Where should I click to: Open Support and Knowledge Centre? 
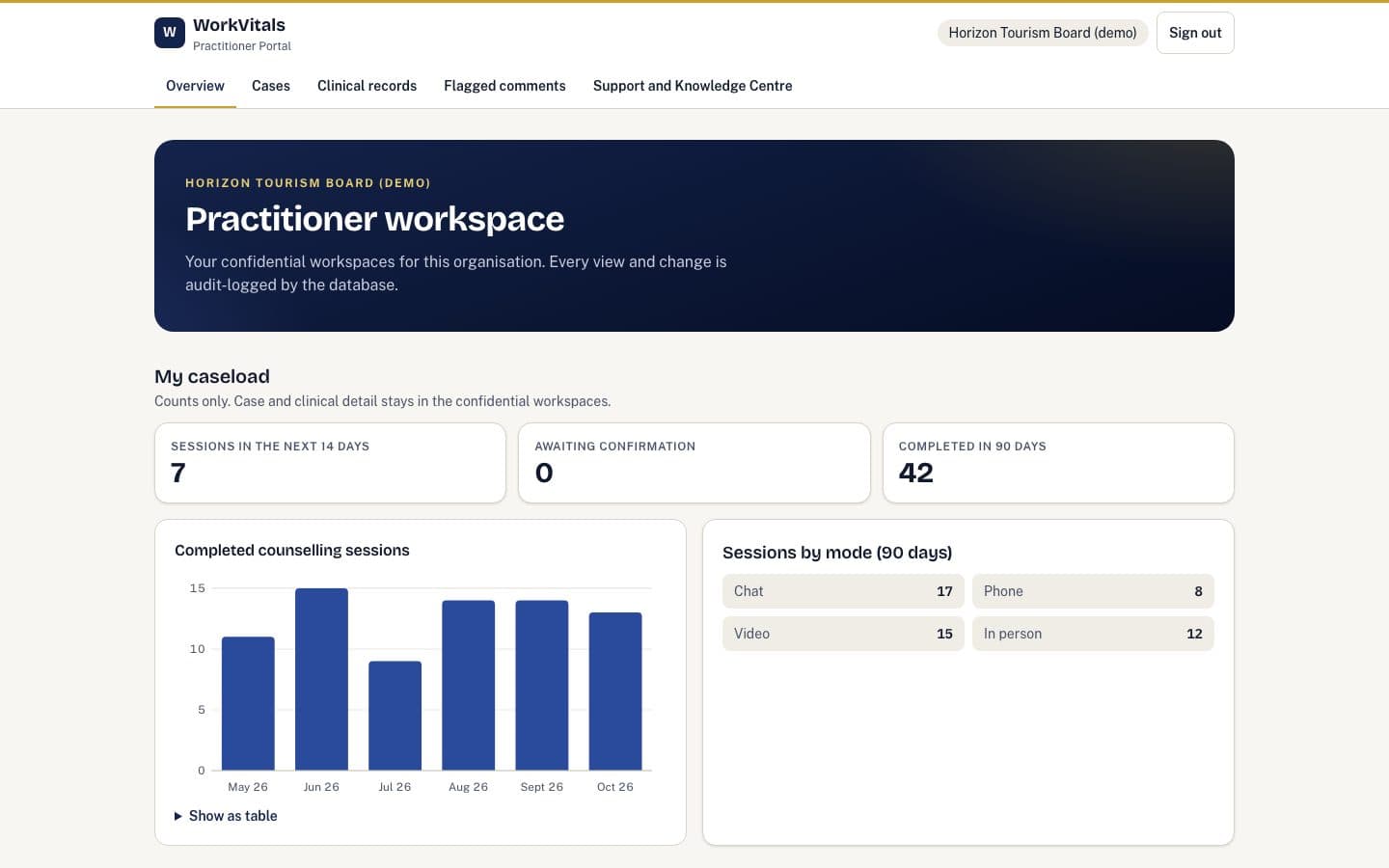pos(693,86)
